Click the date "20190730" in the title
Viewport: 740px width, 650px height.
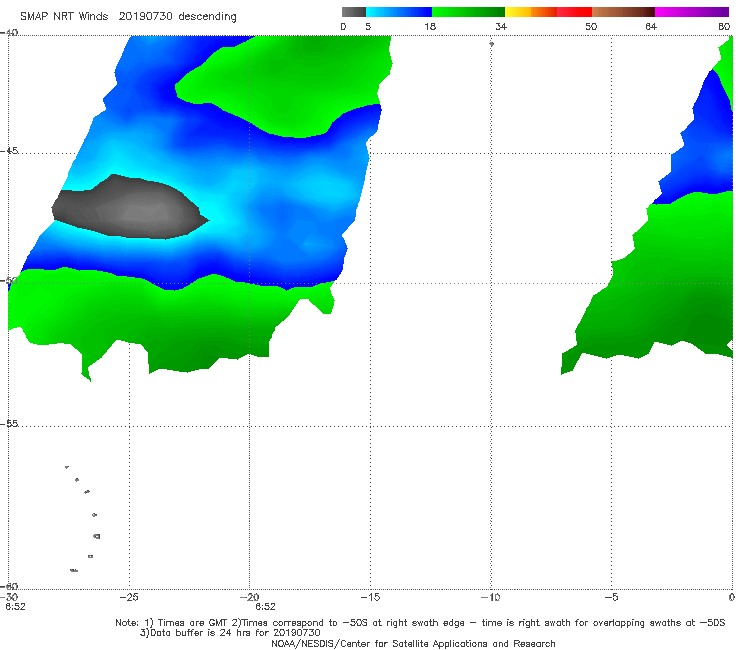click(145, 16)
